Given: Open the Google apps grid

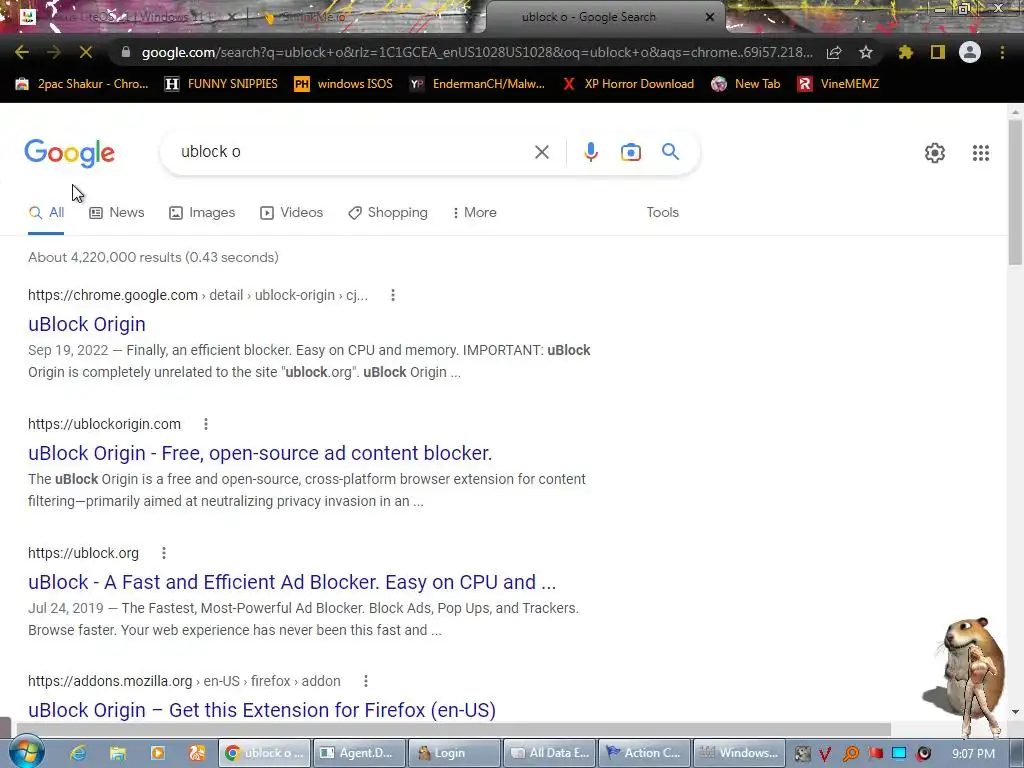Looking at the screenshot, I should [980, 153].
